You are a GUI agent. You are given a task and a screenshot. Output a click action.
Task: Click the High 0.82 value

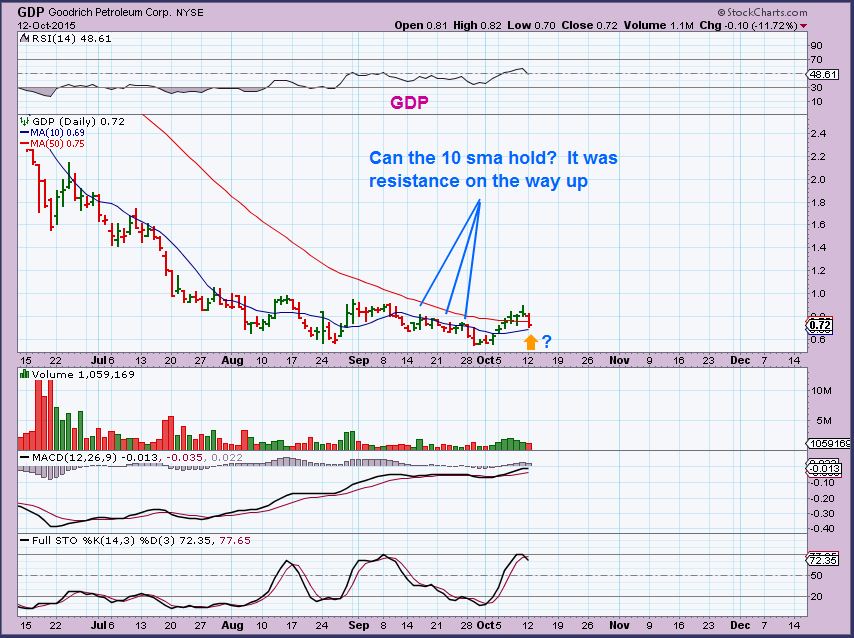[477, 26]
